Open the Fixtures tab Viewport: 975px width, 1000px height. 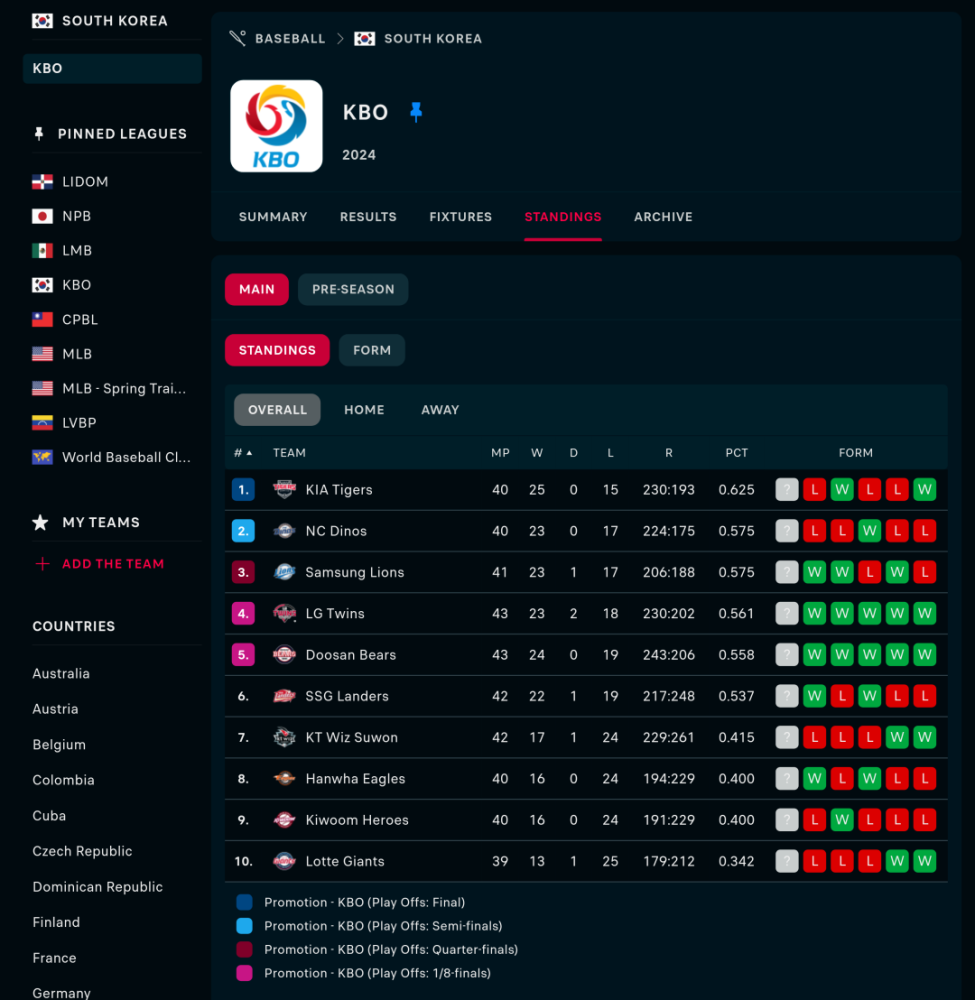click(460, 217)
